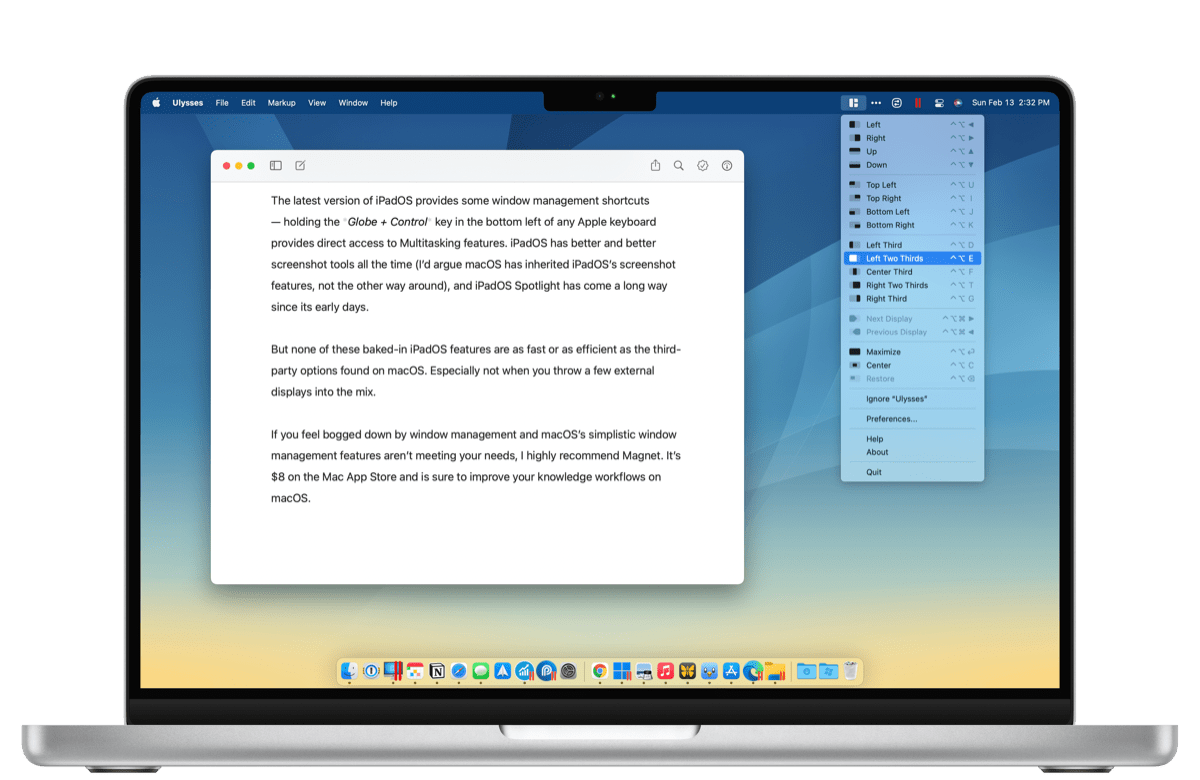Click the paragraph starting "The latest version of iPadOS"
Screen dimensions: 1200x780
point(475,254)
